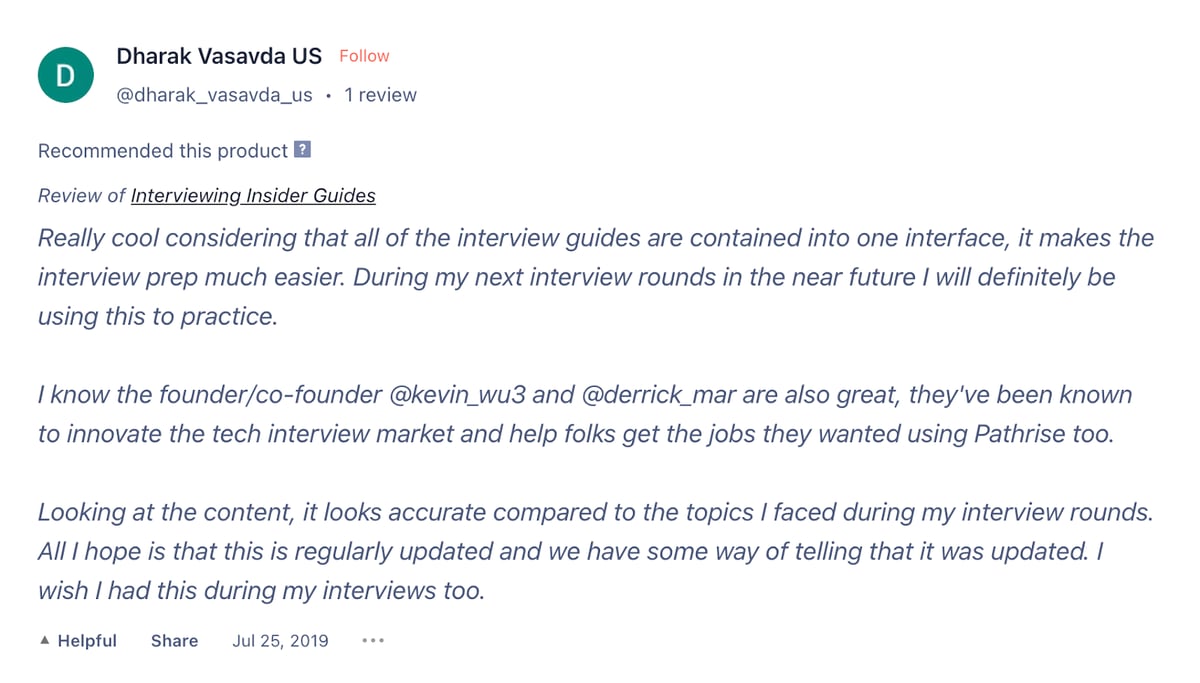Click the @derrick_mar mention
This screenshot has width=1200, height=683.
(x=656, y=395)
